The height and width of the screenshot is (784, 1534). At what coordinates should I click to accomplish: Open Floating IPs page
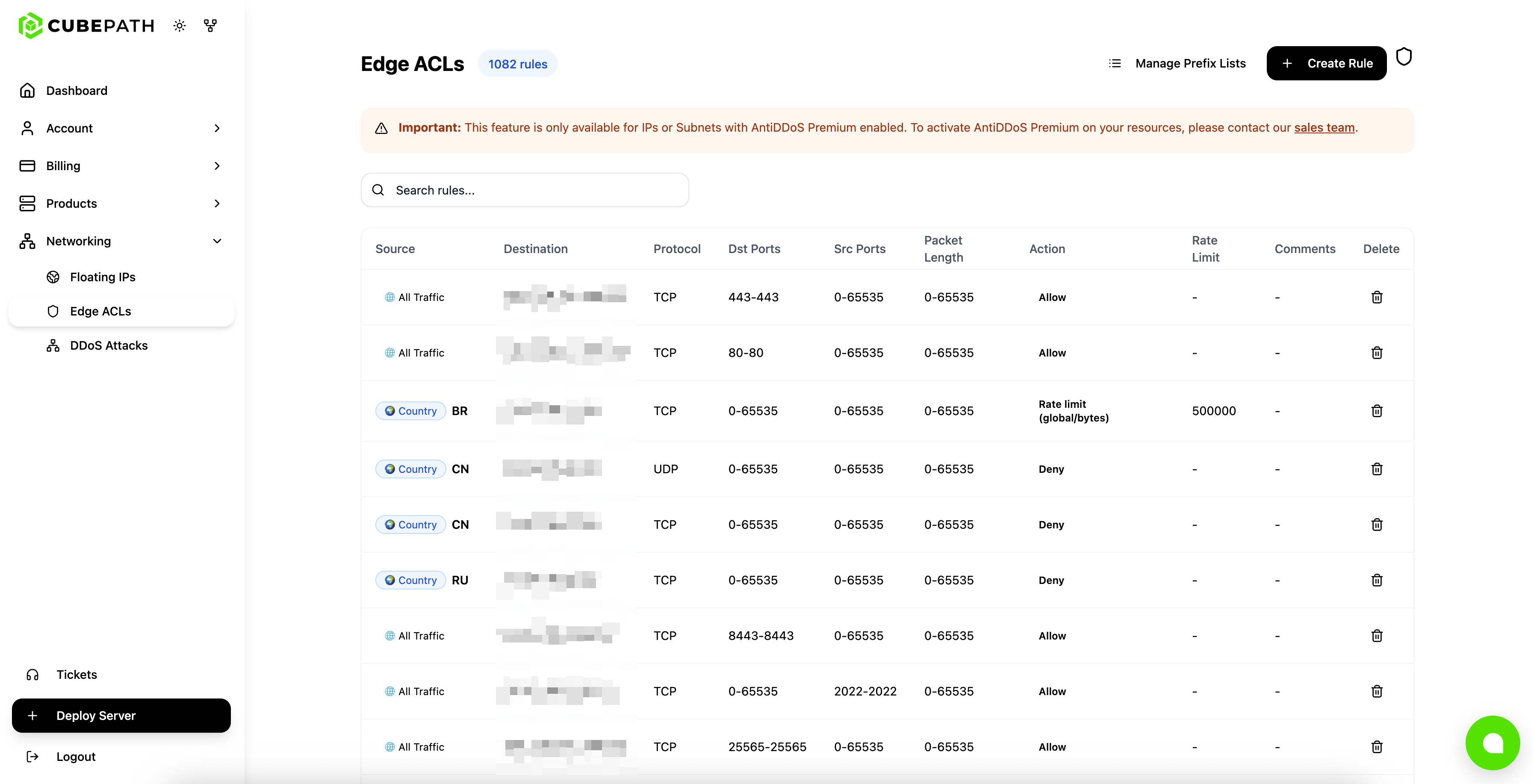tap(103, 277)
